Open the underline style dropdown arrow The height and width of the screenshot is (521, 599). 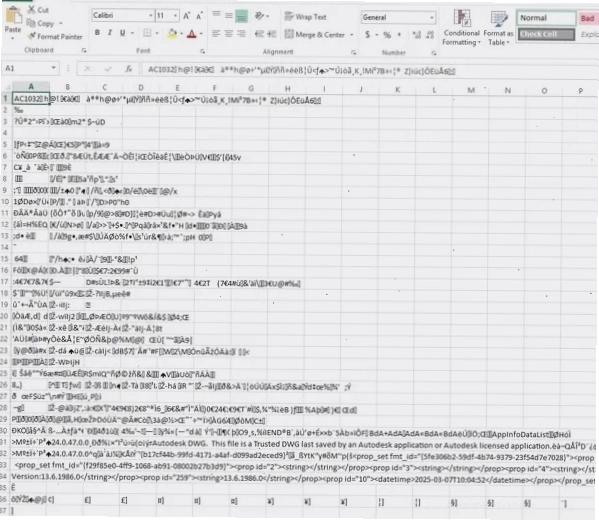click(x=133, y=33)
